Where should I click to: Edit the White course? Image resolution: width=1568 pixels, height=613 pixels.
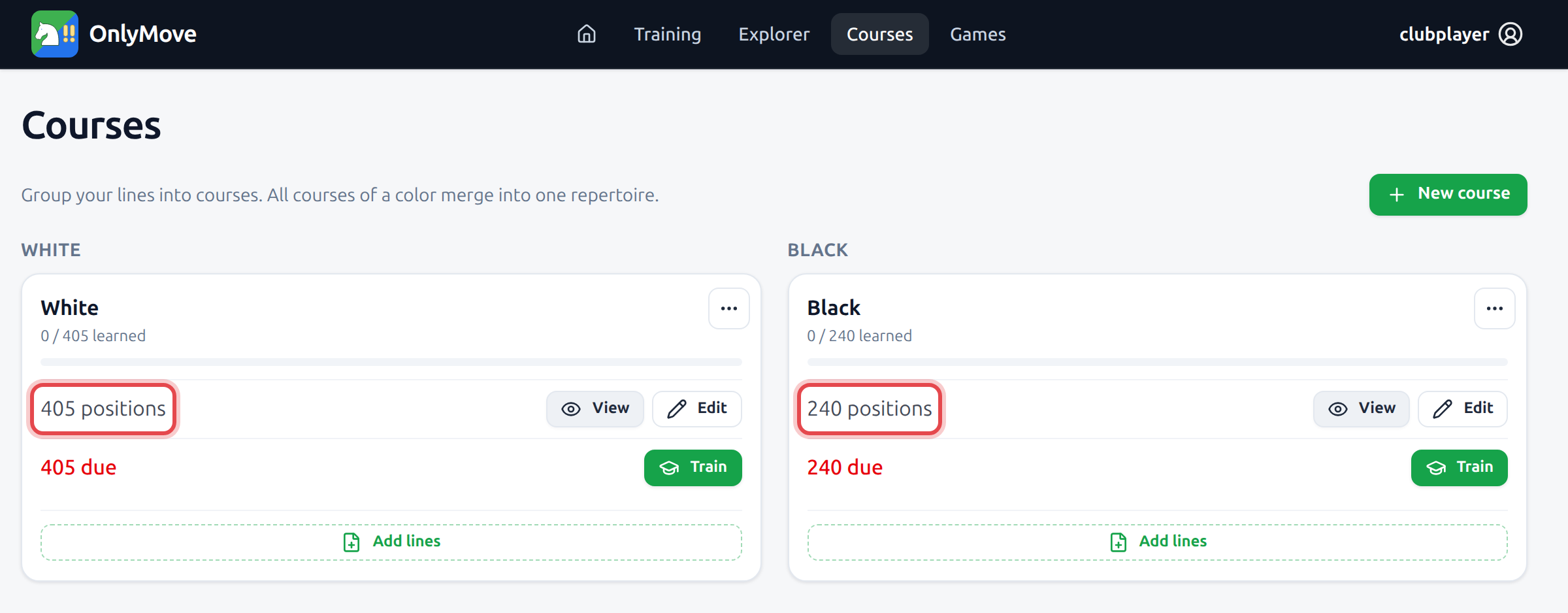697,408
